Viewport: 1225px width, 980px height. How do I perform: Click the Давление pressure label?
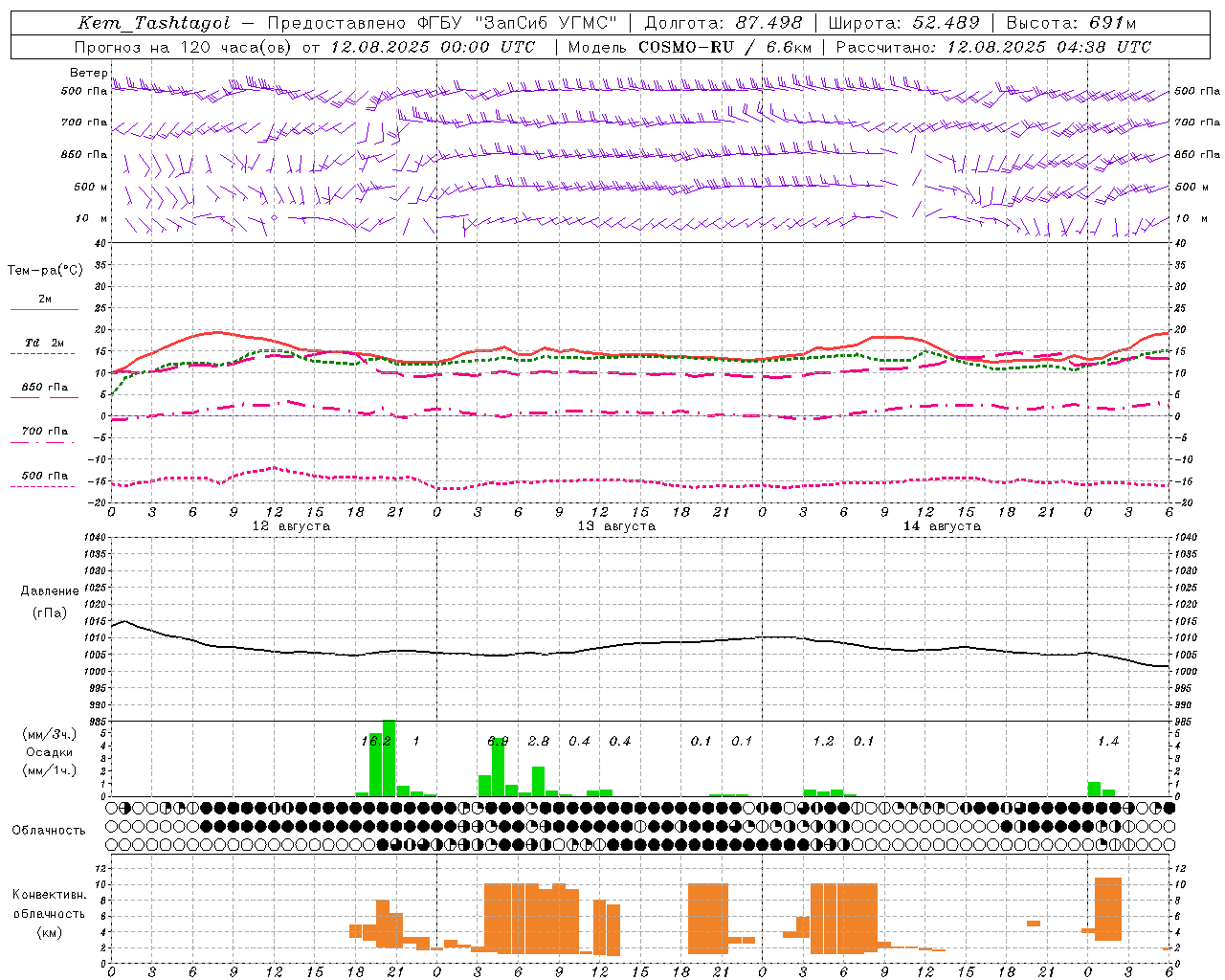50,591
